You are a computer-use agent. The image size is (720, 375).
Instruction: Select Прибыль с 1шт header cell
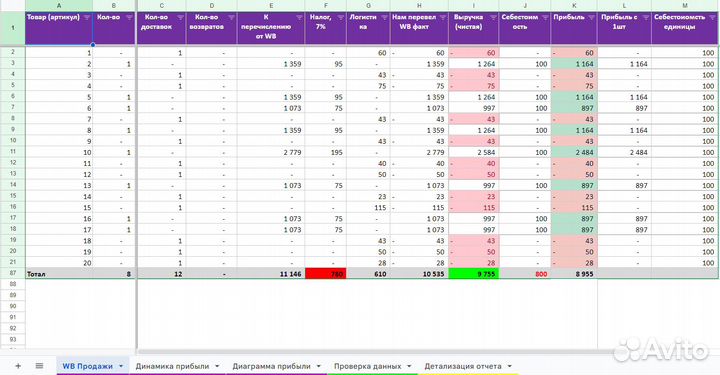pyautogui.click(x=624, y=28)
